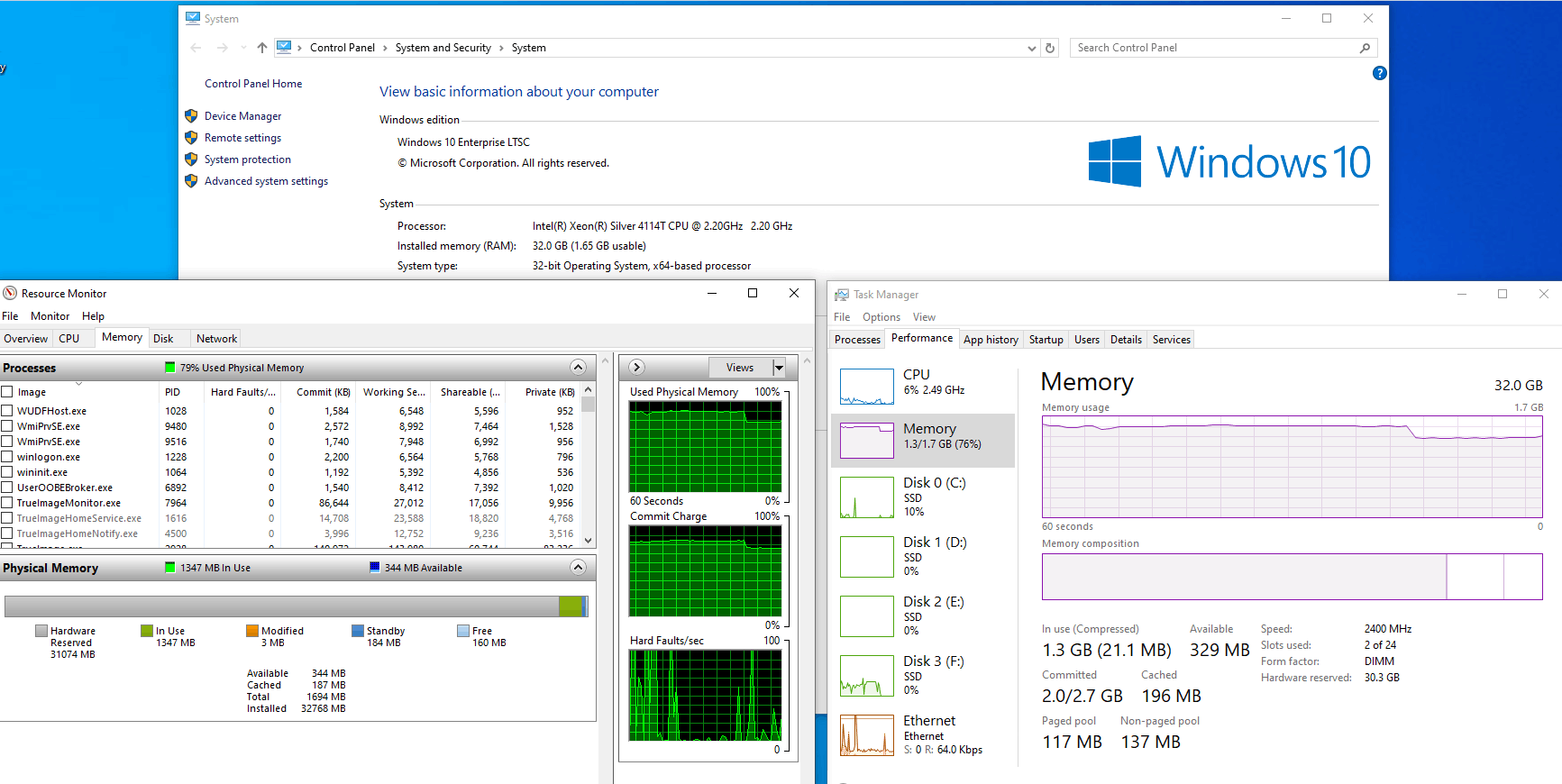Viewport: 1562px width, 784px height.
Task: Click the Resource Monitor title bar icon
Action: coord(10,293)
